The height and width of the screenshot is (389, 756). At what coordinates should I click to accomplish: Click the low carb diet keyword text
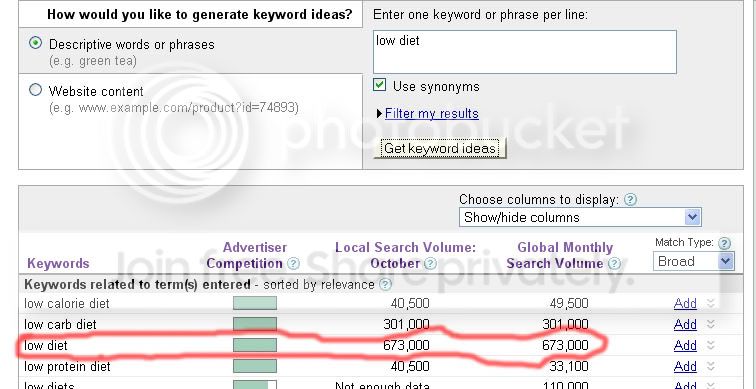pyautogui.click(x=60, y=324)
